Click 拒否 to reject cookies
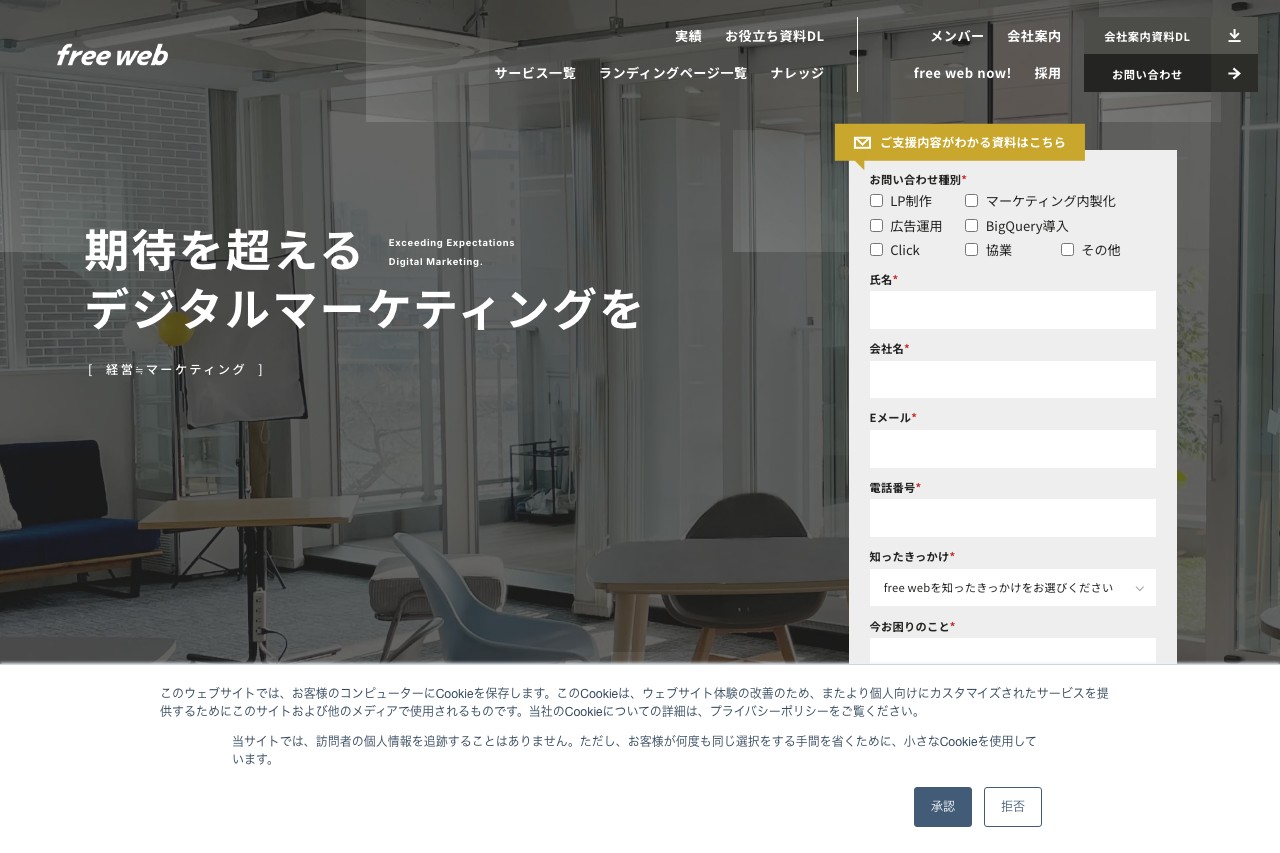Viewport: 1280px width, 853px height. pyautogui.click(x=1012, y=806)
